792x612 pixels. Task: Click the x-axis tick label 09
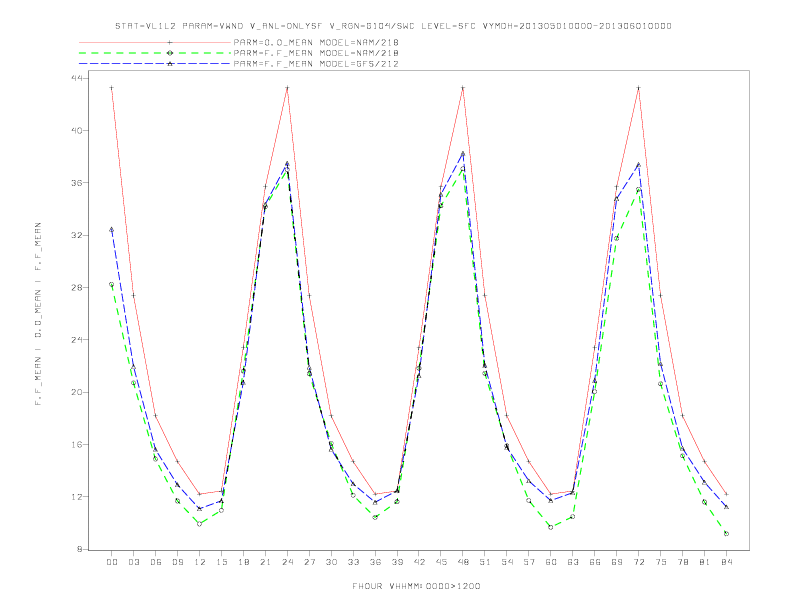coord(177,562)
